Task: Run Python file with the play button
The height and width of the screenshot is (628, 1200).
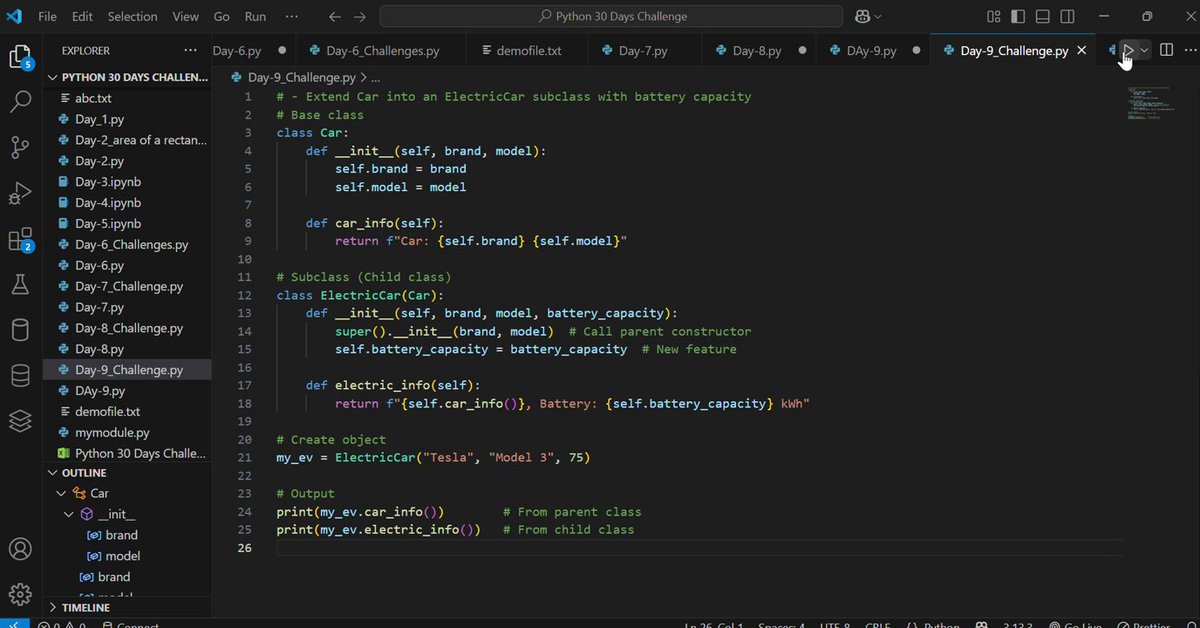Action: (x=1128, y=51)
